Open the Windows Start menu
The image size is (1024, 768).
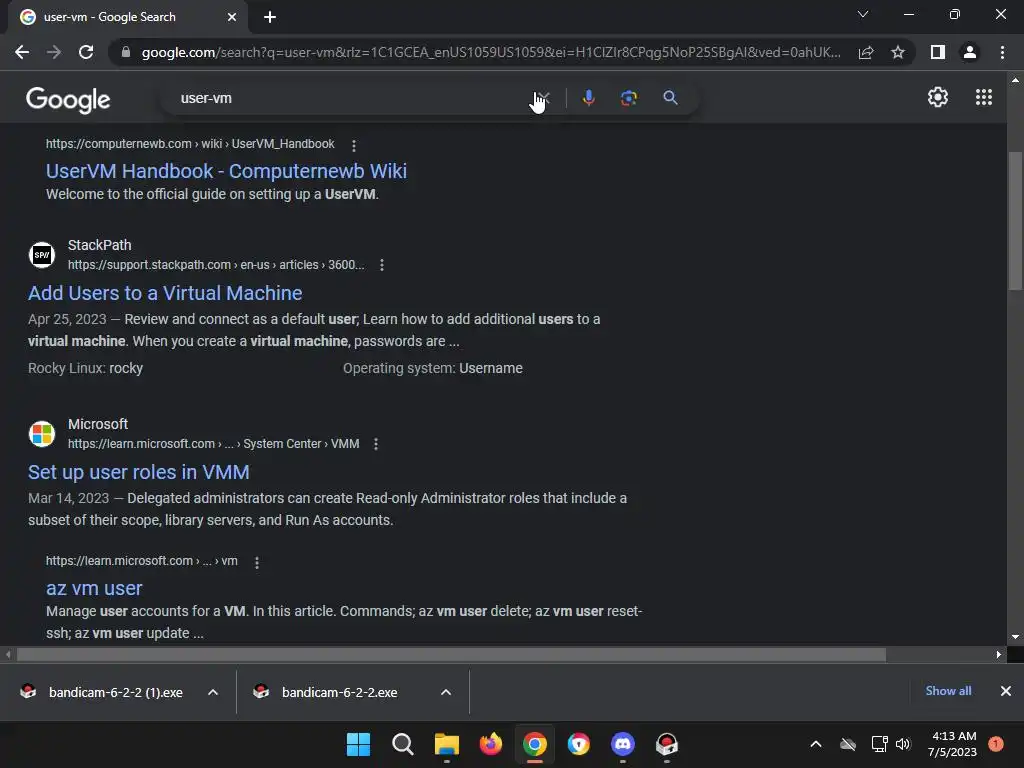pos(358,744)
